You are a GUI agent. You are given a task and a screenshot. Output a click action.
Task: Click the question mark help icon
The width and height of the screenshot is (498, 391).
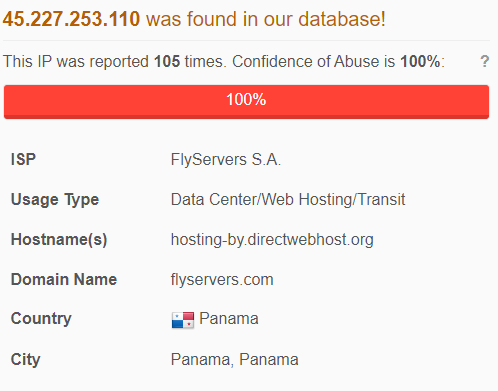(x=485, y=62)
